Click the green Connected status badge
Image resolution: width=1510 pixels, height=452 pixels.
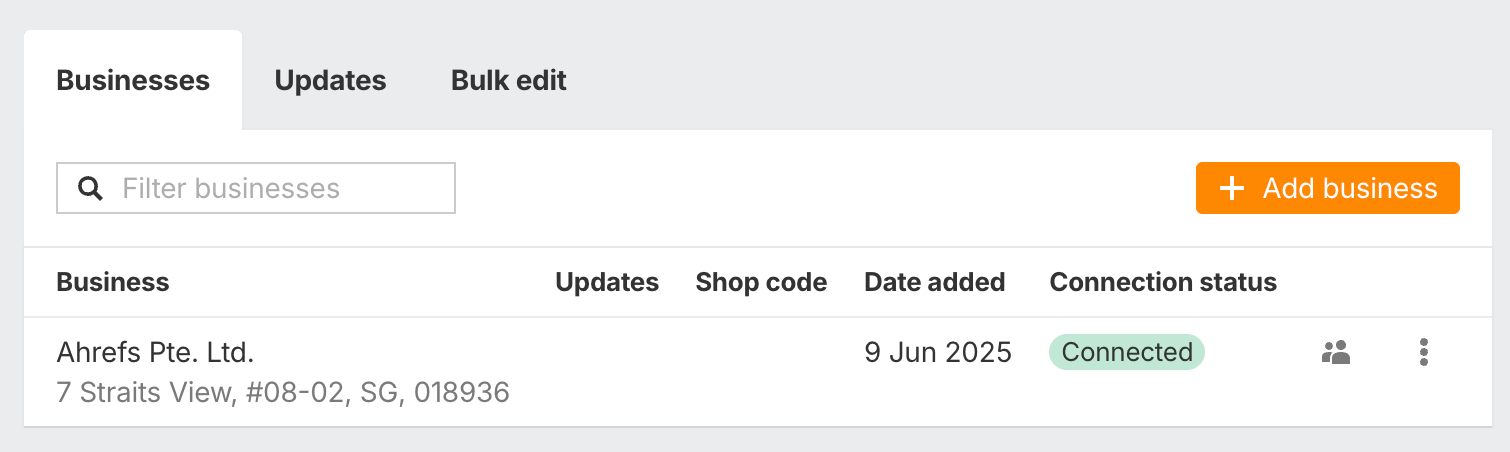pyautogui.click(x=1126, y=352)
